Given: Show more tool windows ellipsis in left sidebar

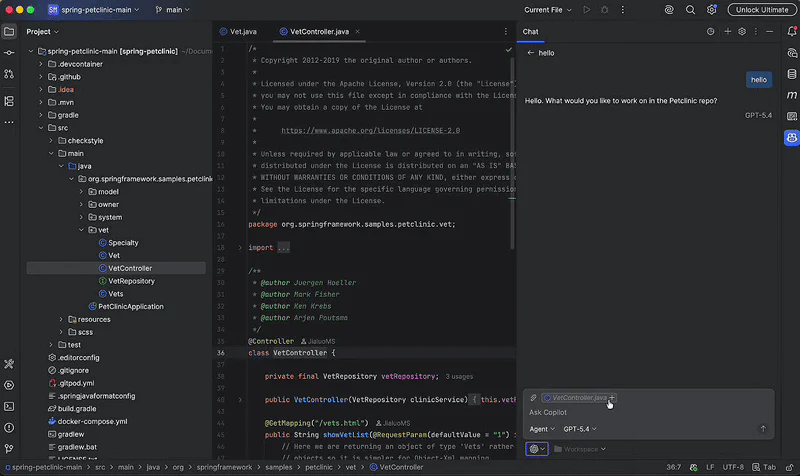Looking at the screenshot, I should [9, 122].
